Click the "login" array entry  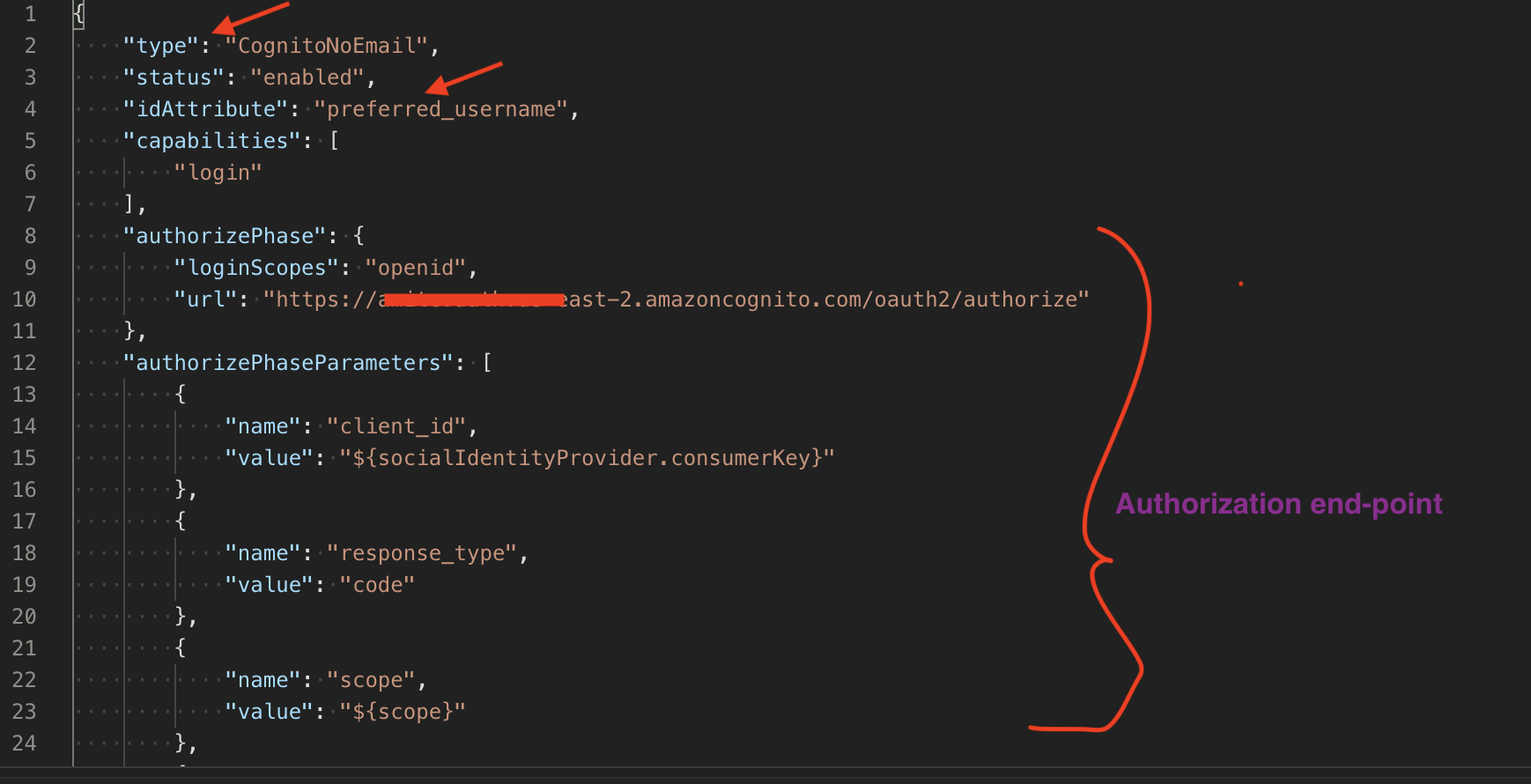pyautogui.click(x=218, y=173)
